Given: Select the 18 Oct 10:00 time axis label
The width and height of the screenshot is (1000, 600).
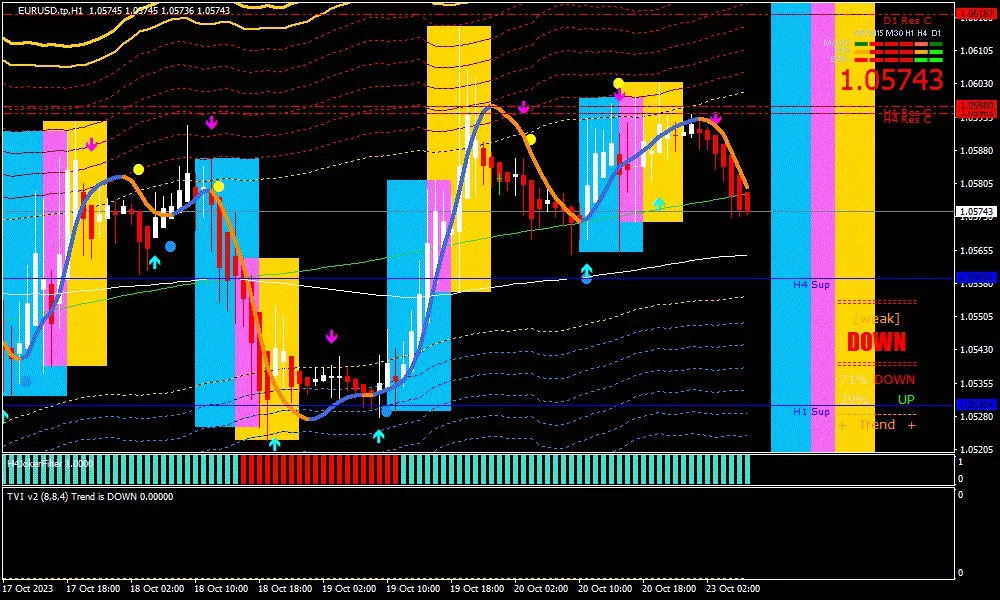Looking at the screenshot, I should click(x=221, y=589).
